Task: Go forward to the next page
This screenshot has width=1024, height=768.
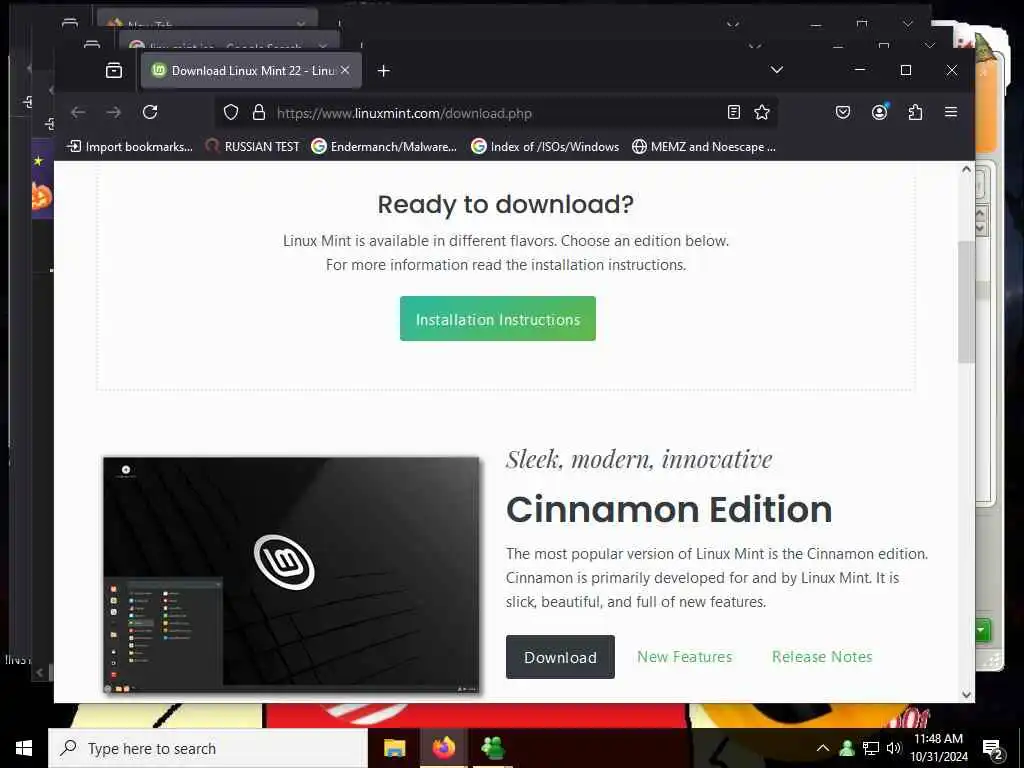Action: pos(114,112)
